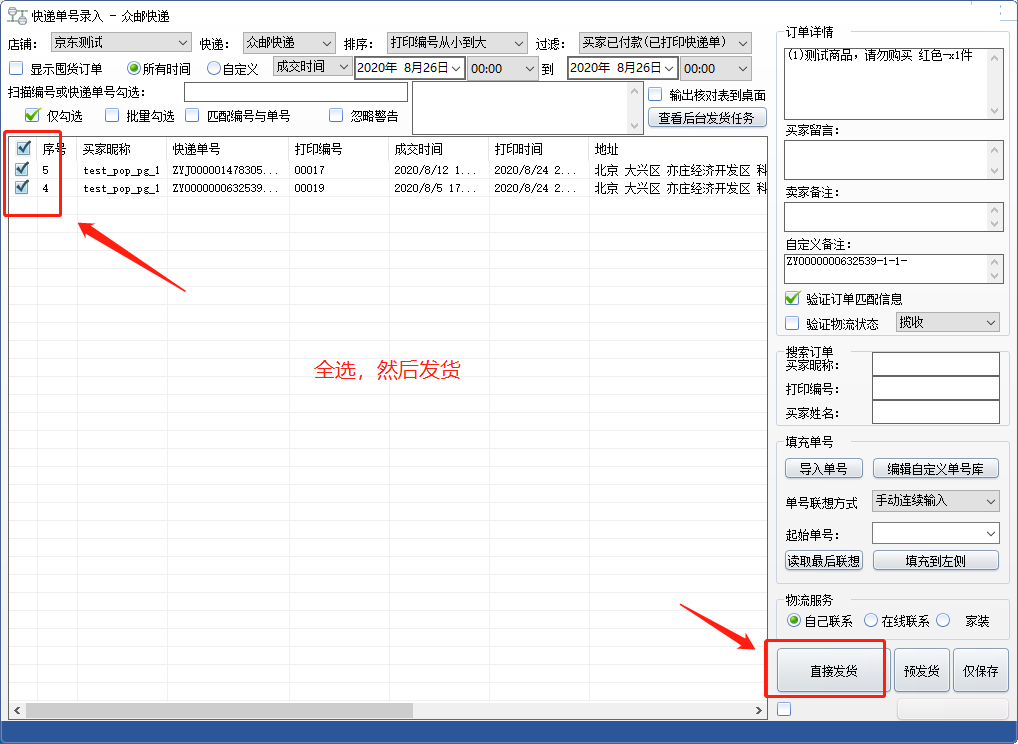Click the 仅保存 button
Viewport: 1018px width, 744px height.
coord(980,671)
